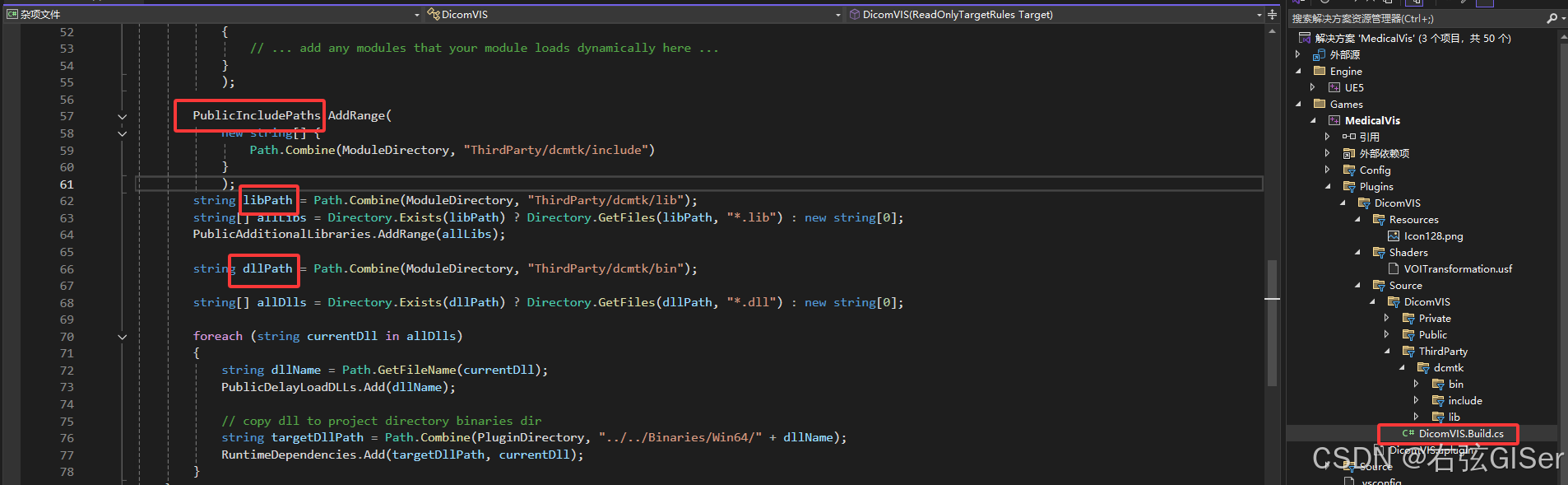The height and width of the screenshot is (485, 1568).
Task: Click the lib folder icon
Action: tap(1437, 417)
